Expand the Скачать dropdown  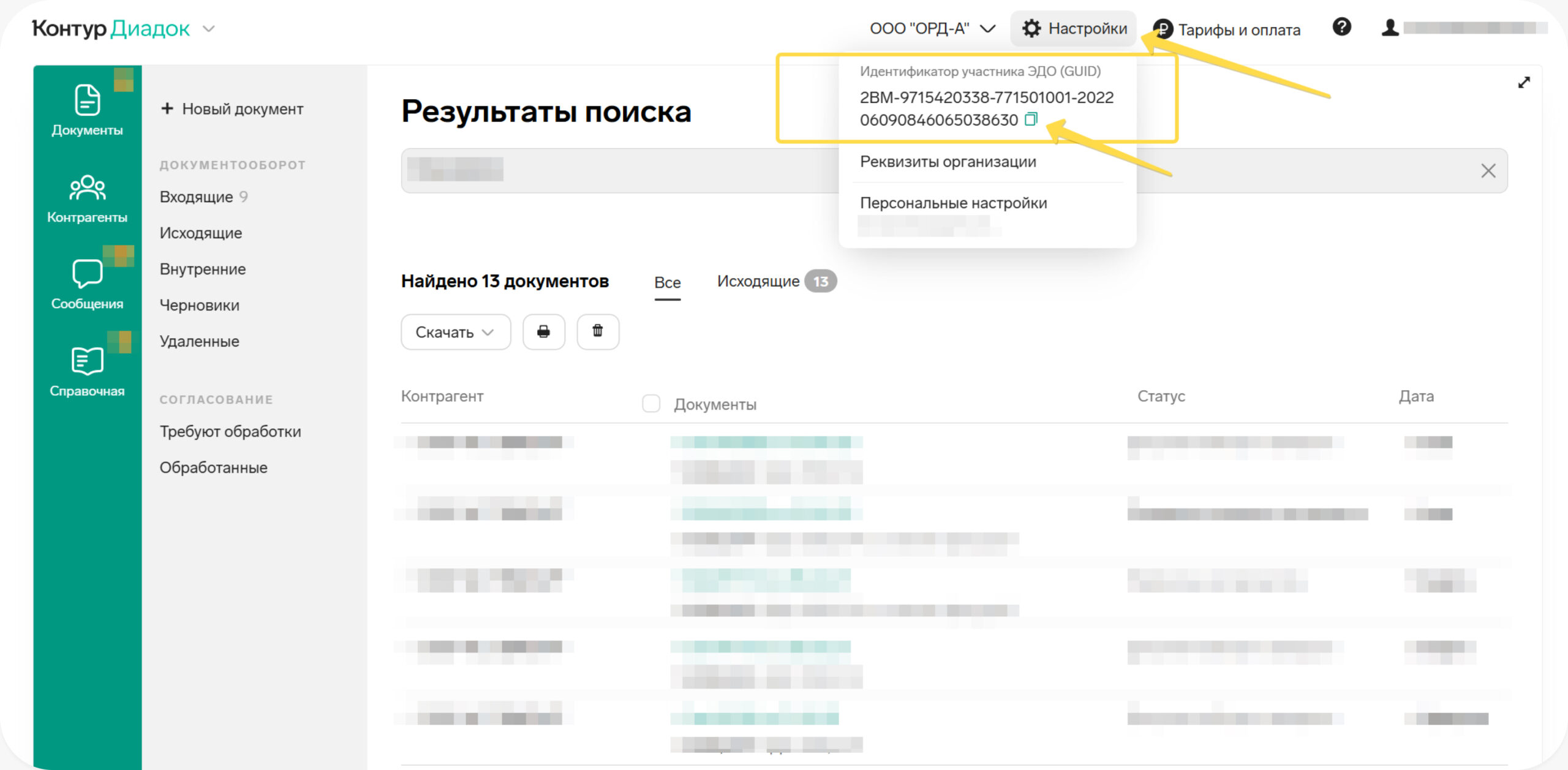click(x=455, y=332)
